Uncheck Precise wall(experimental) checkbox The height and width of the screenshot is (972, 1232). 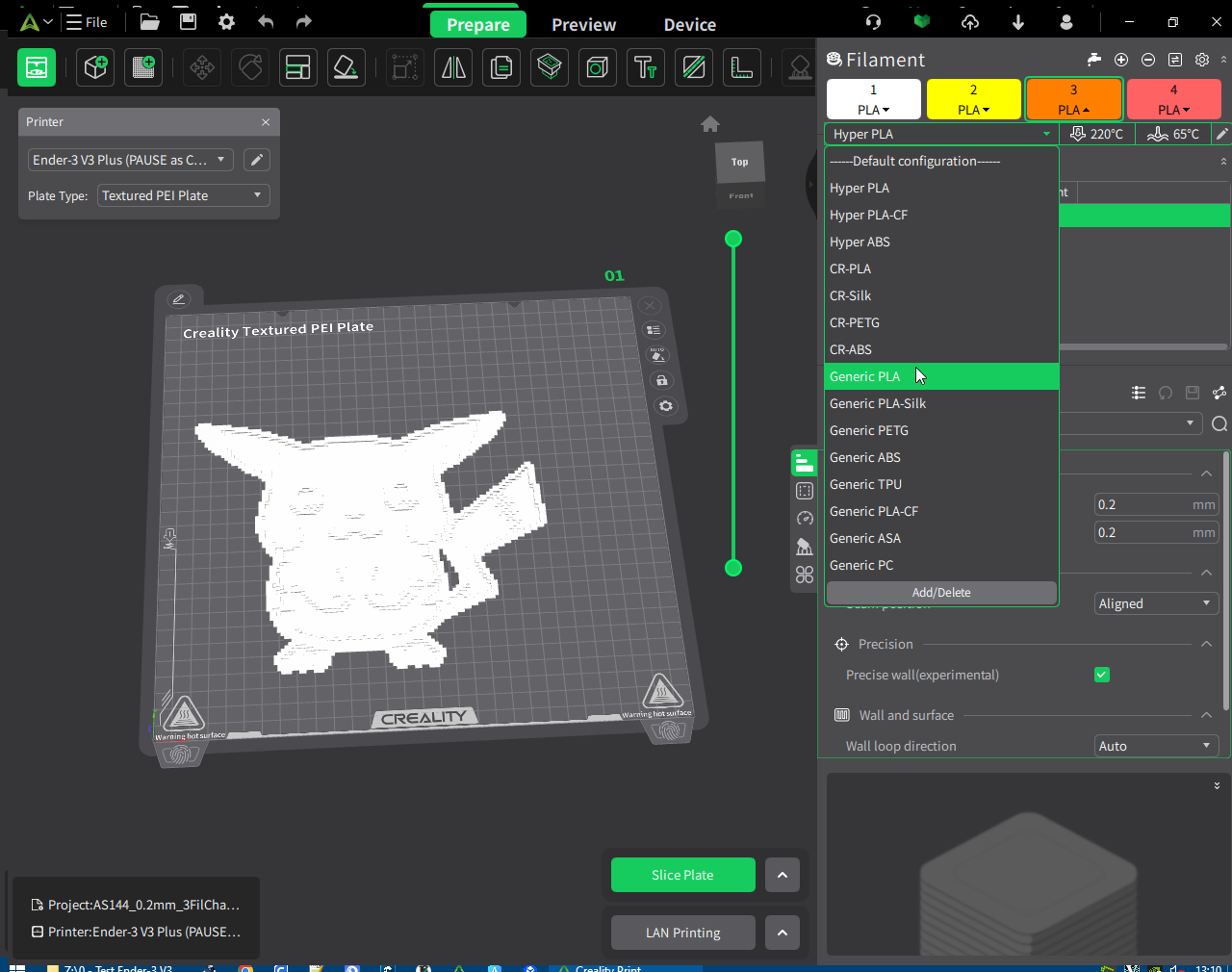pos(1102,675)
